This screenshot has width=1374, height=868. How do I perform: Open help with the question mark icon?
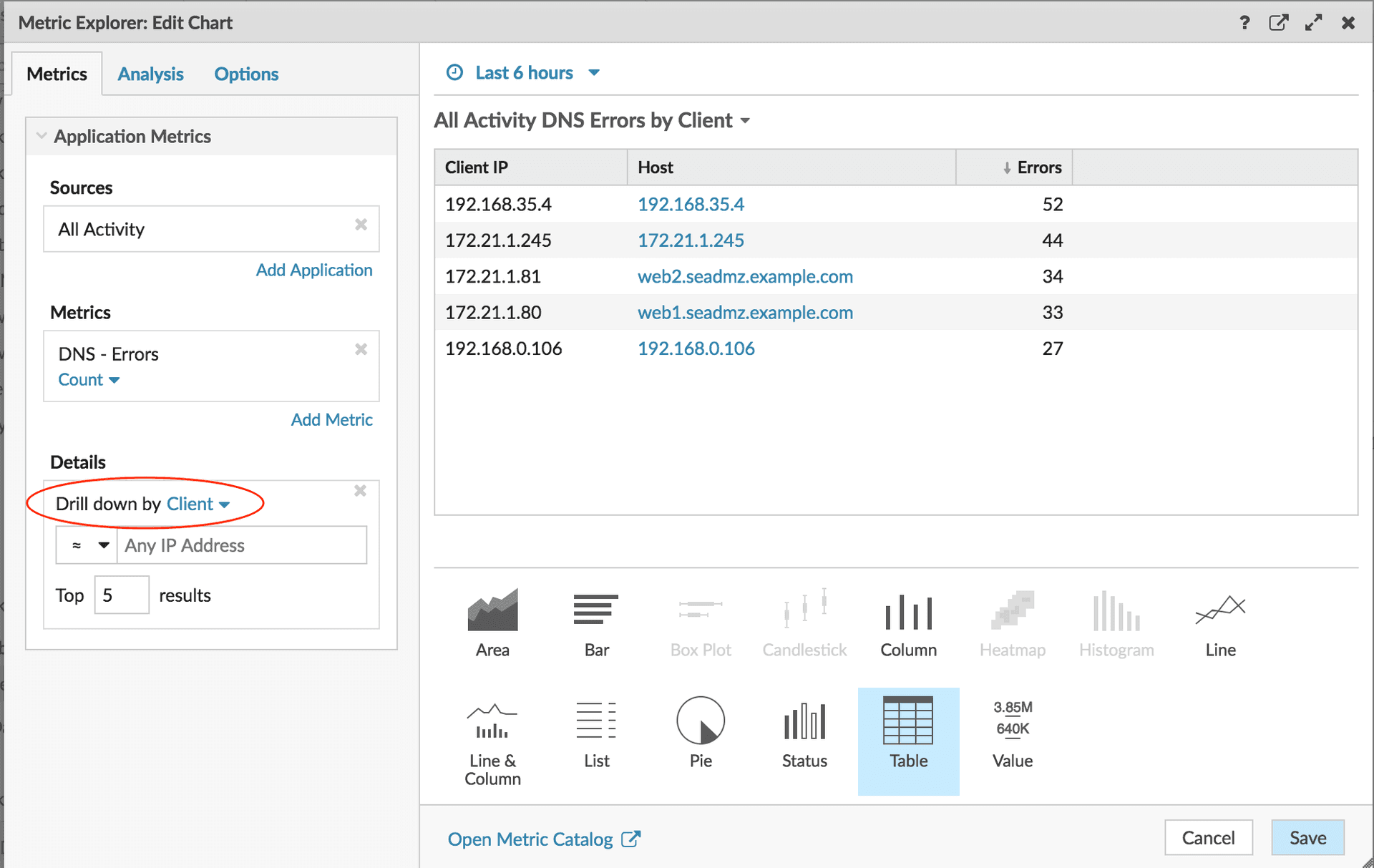tap(1244, 23)
